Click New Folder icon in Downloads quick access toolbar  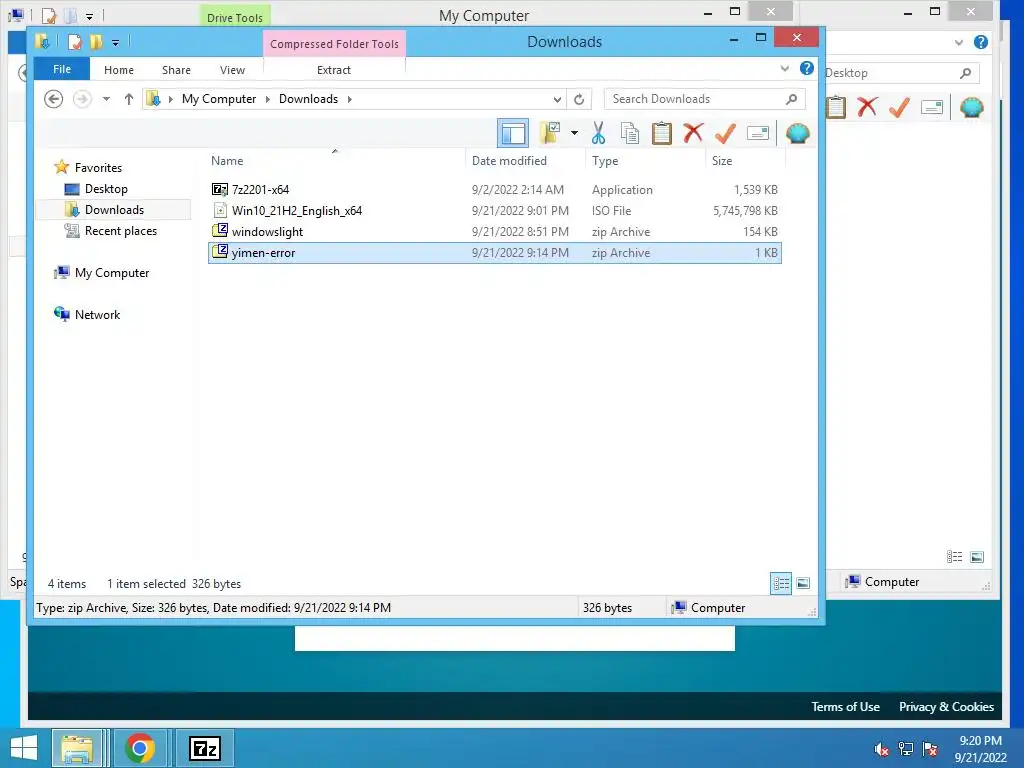[x=97, y=42]
